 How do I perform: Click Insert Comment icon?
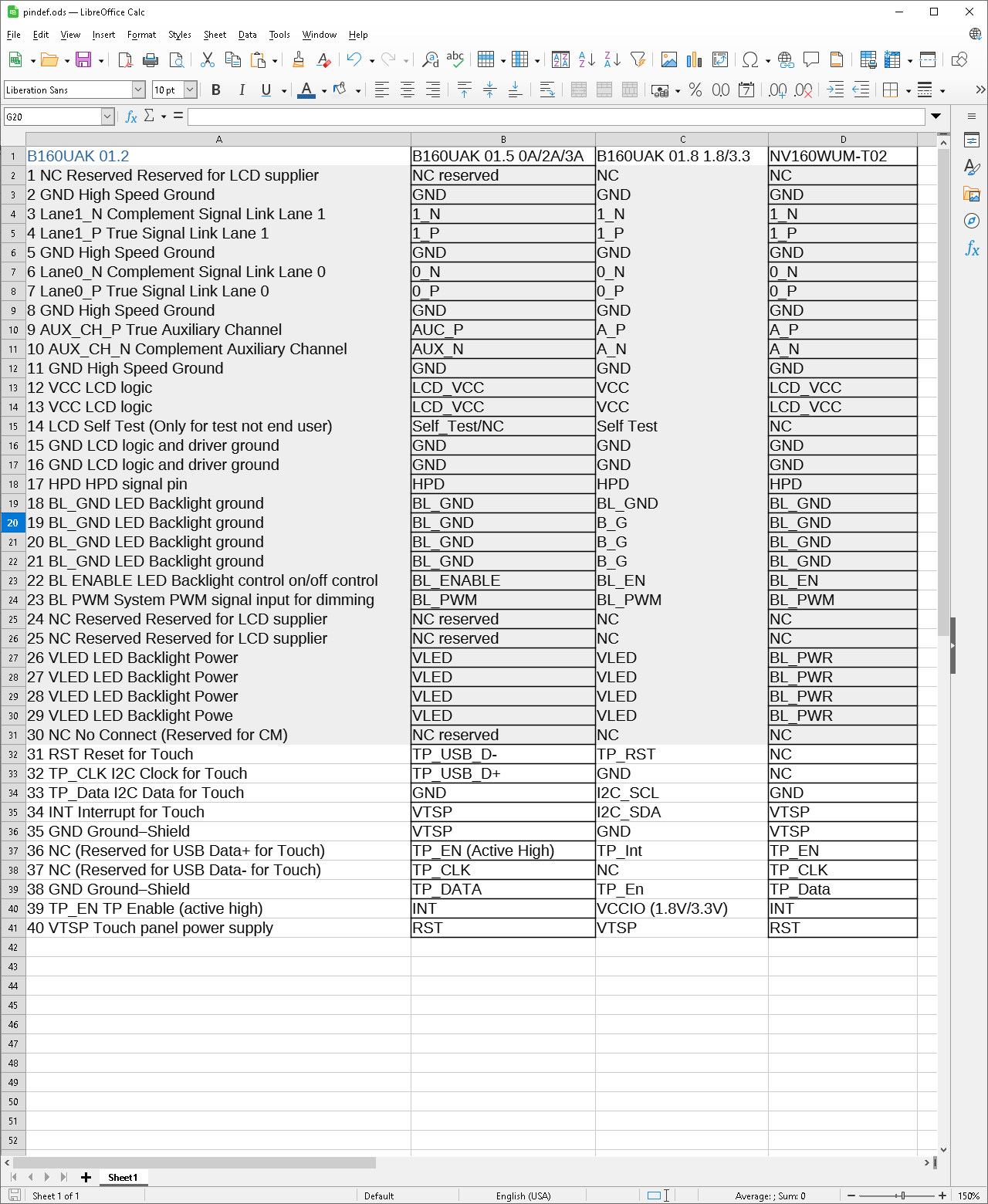(x=811, y=60)
